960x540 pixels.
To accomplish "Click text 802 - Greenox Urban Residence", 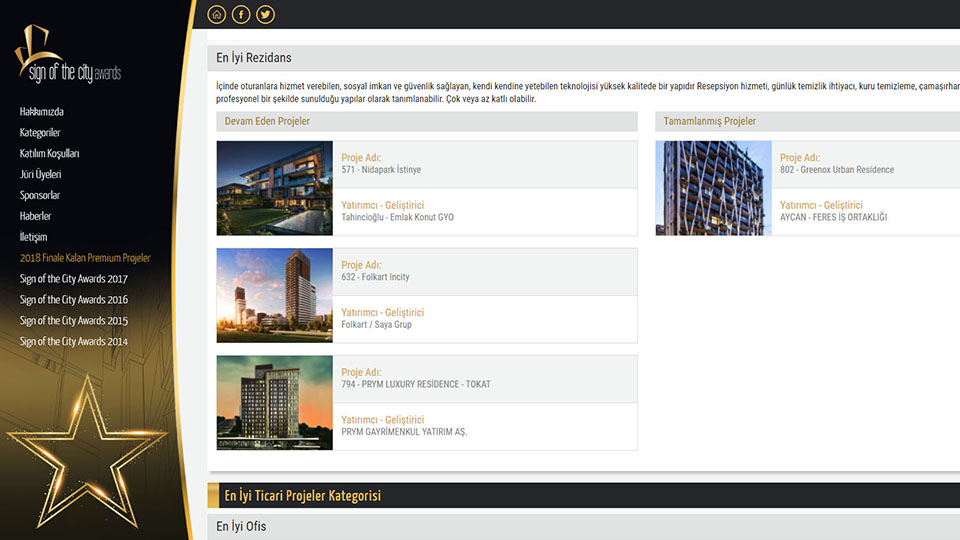I will coord(837,170).
